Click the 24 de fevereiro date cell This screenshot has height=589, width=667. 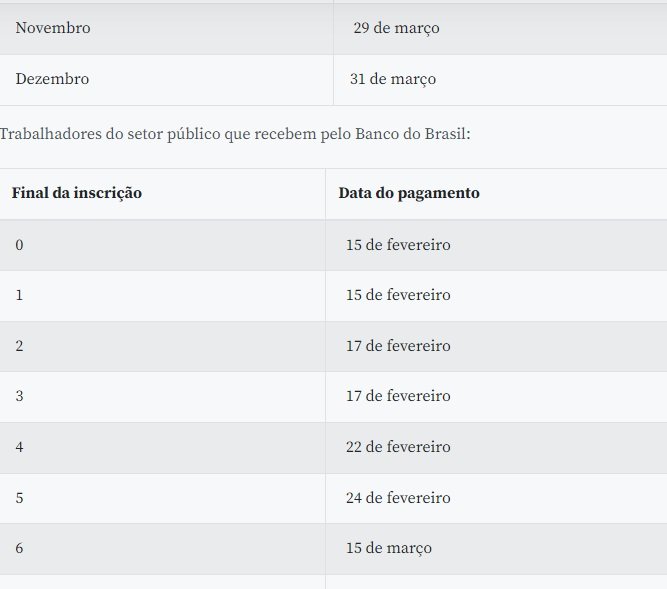pos(398,498)
